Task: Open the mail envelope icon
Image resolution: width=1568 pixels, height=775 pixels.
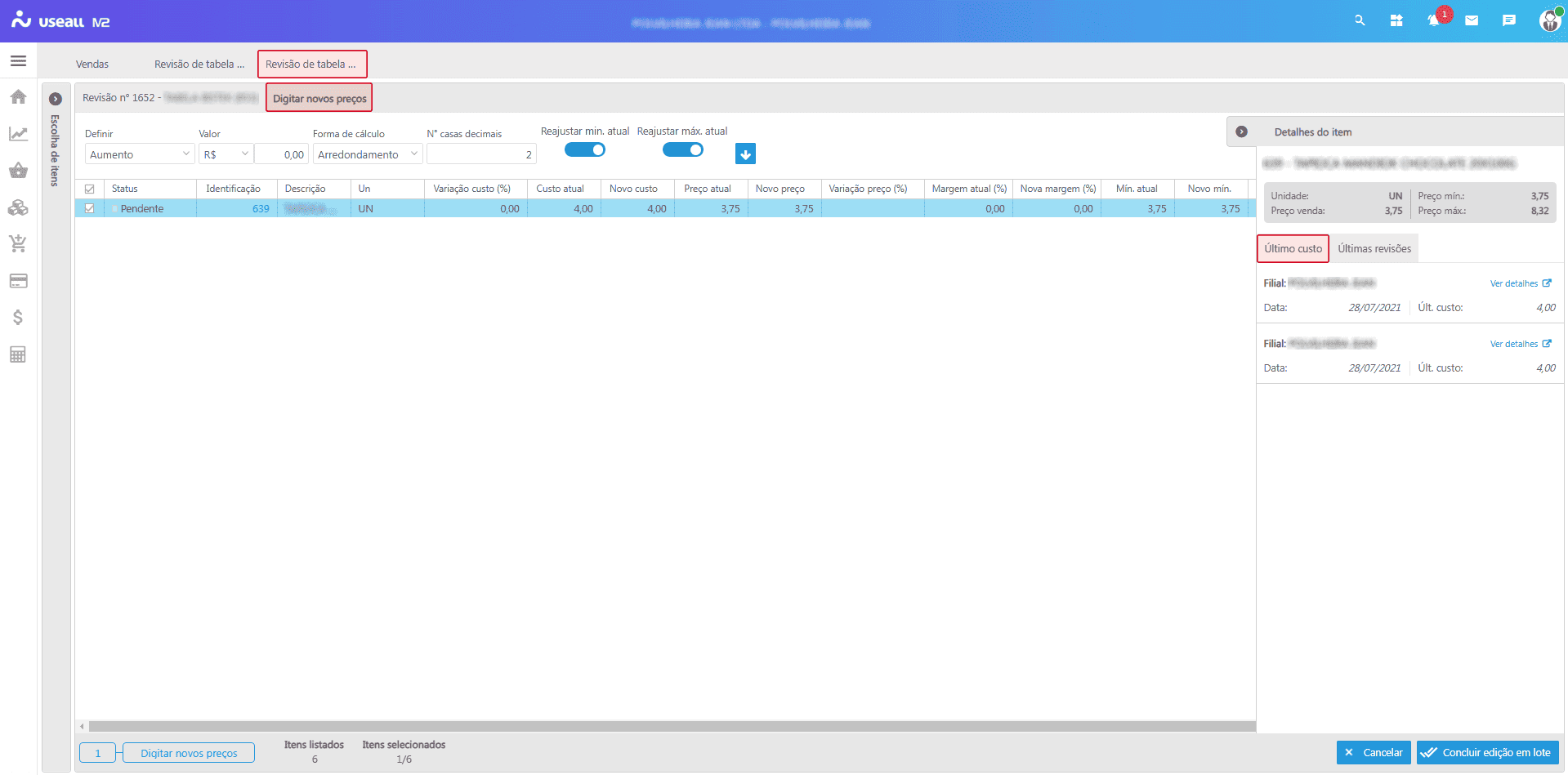Action: pyautogui.click(x=1472, y=20)
